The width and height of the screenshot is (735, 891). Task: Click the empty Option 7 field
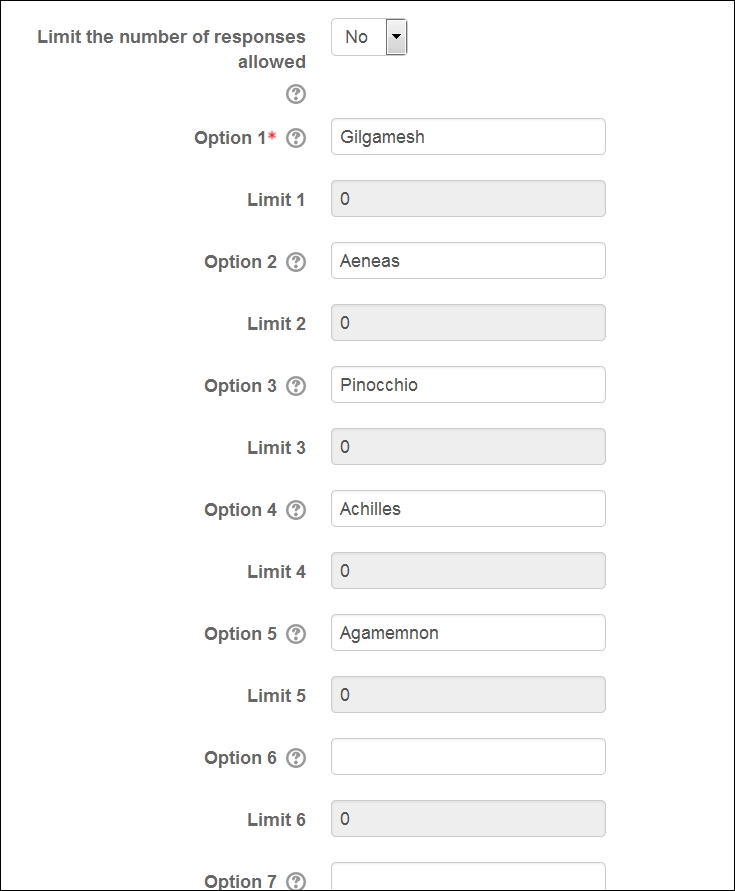pyautogui.click(x=468, y=876)
